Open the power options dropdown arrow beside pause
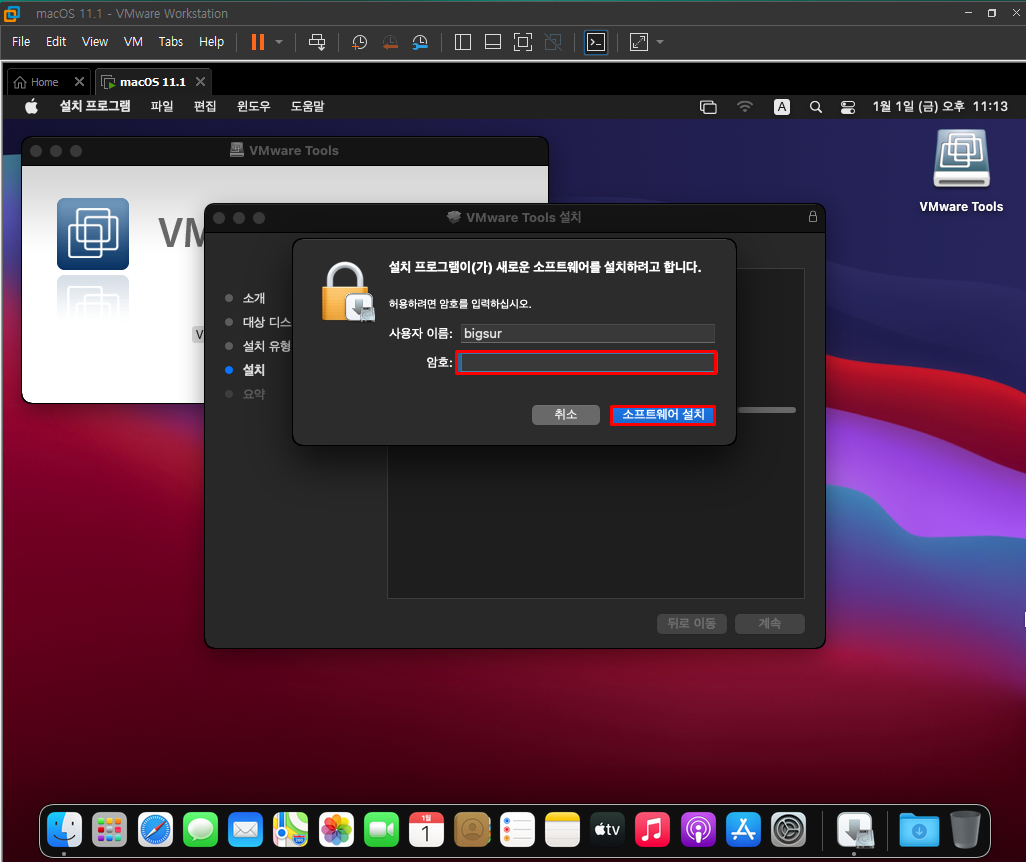The height and width of the screenshot is (862, 1026). [x=279, y=43]
